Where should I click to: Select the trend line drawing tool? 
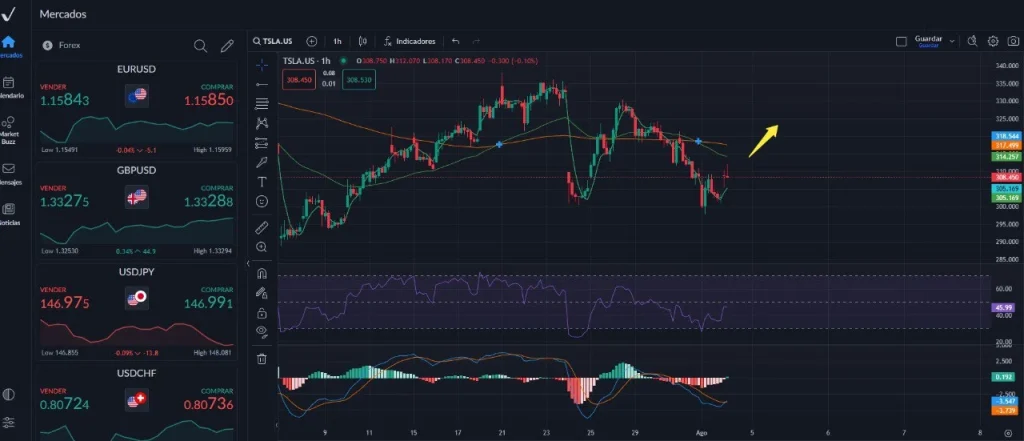[x=262, y=84]
